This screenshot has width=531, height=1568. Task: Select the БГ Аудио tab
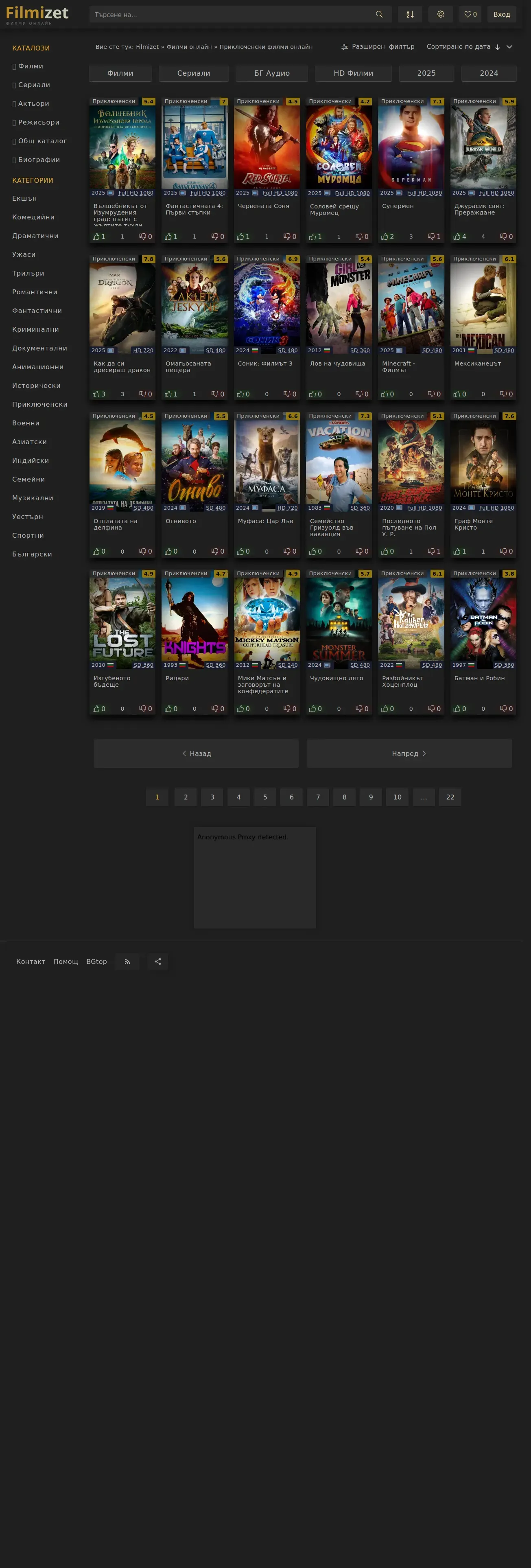(272, 73)
